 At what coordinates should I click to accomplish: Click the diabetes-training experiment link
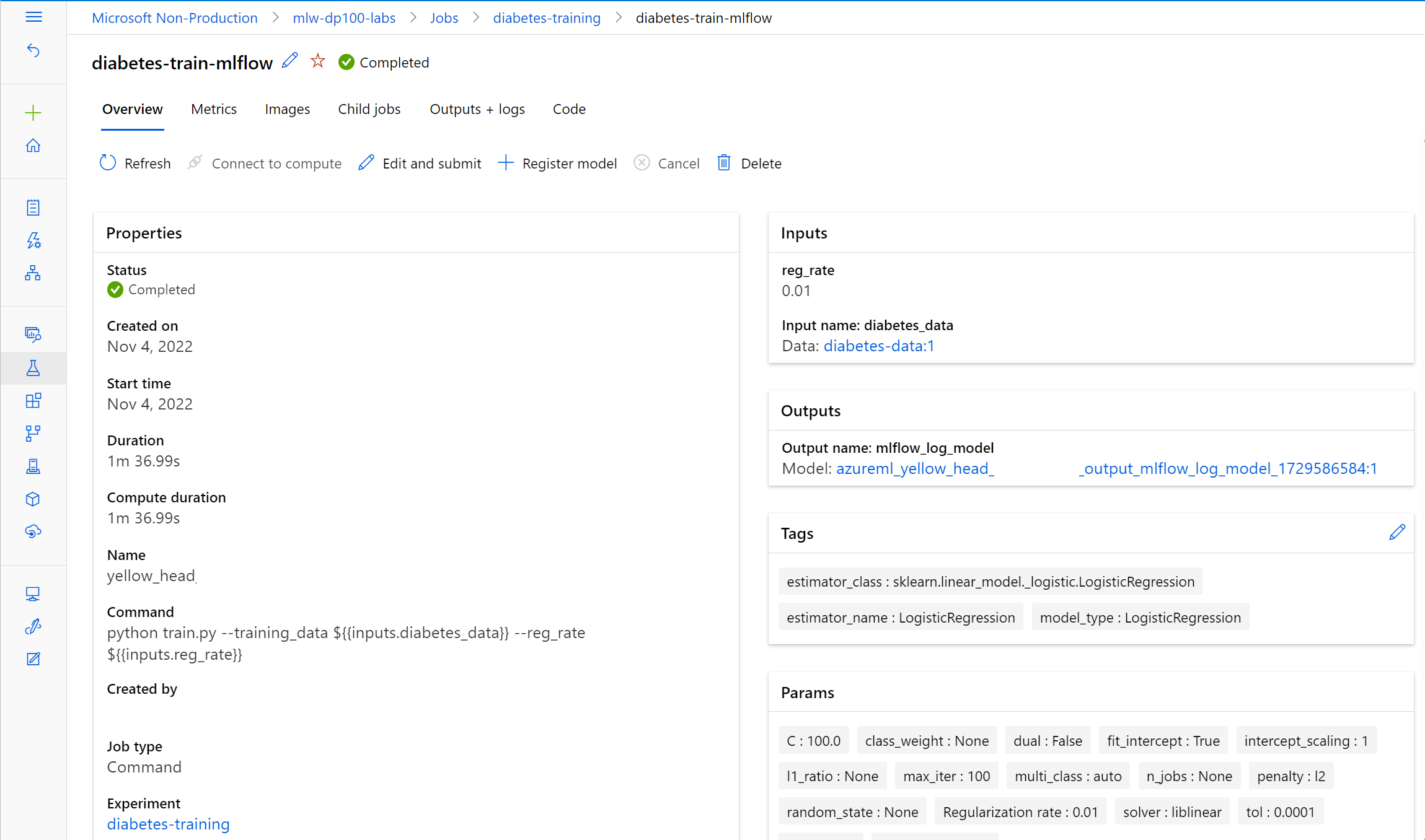(x=168, y=824)
